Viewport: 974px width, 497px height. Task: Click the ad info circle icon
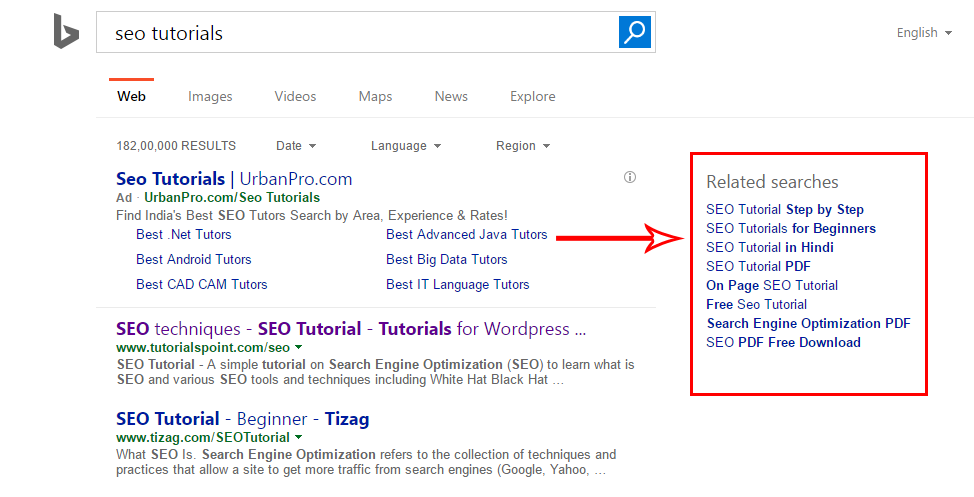pyautogui.click(x=630, y=178)
